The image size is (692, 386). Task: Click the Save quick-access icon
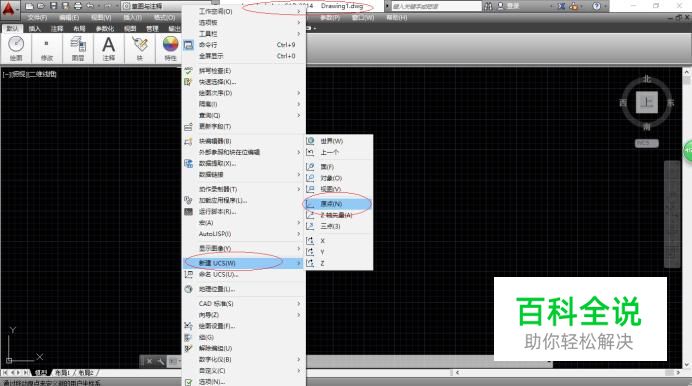tap(53, 6)
